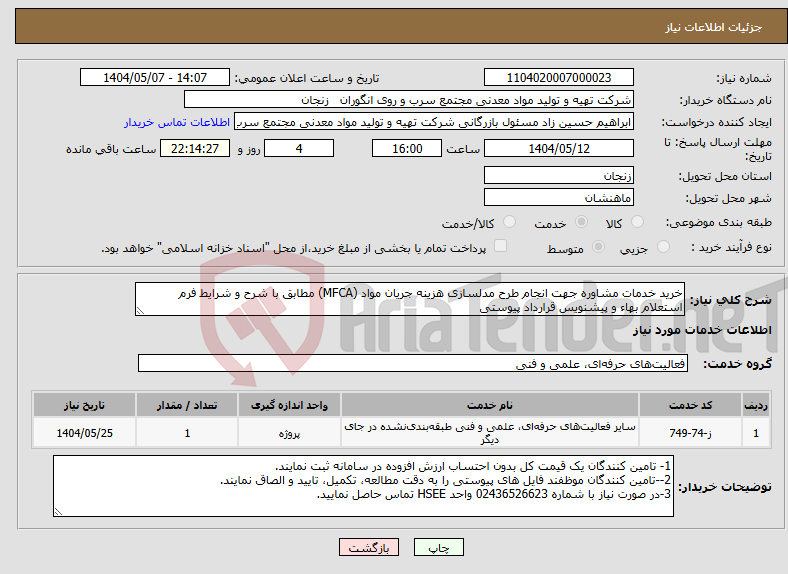
Task: Click the تعداد / مقدار column header
Action: [187, 405]
